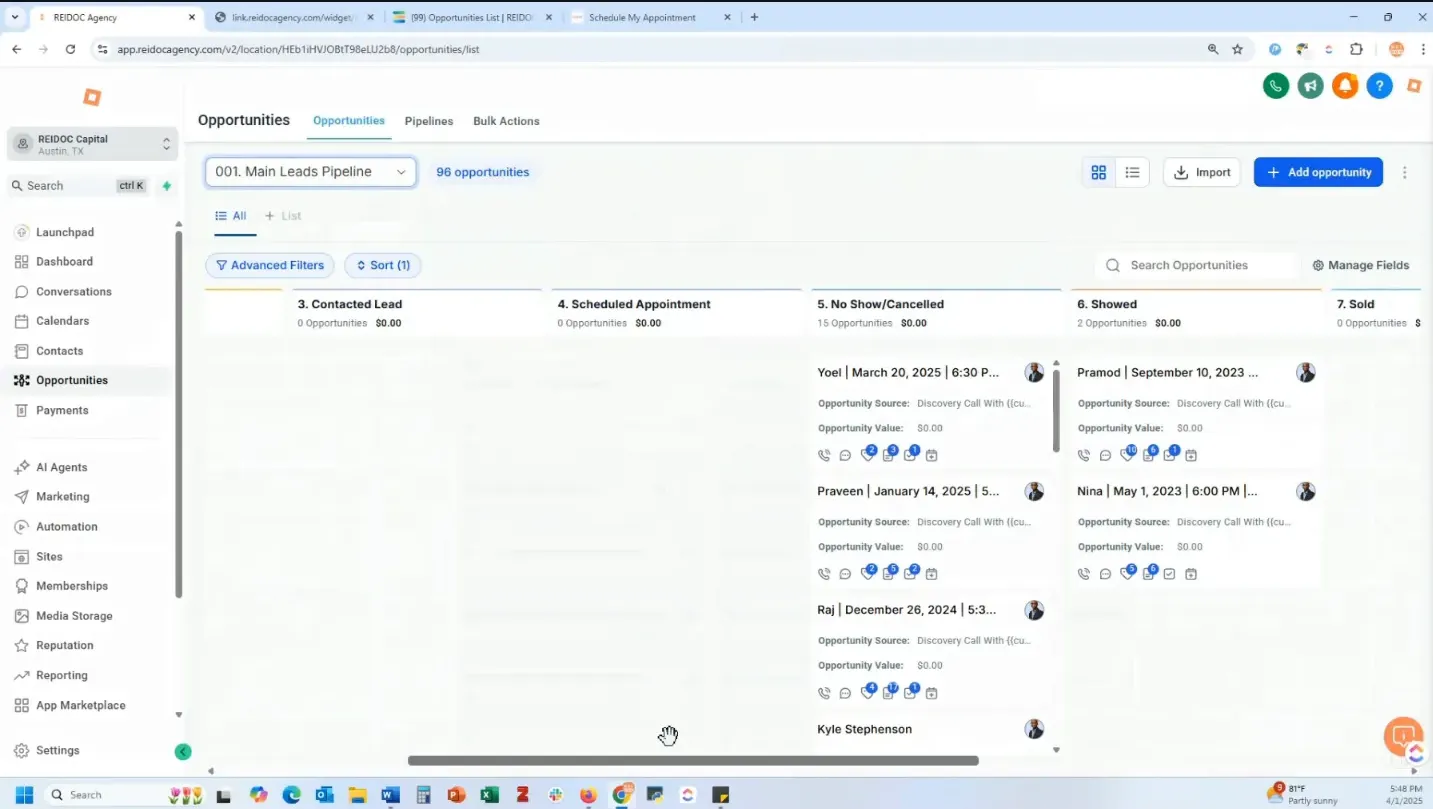1433x809 pixels.
Task: Open the Bulk Actions tab
Action: (x=506, y=121)
